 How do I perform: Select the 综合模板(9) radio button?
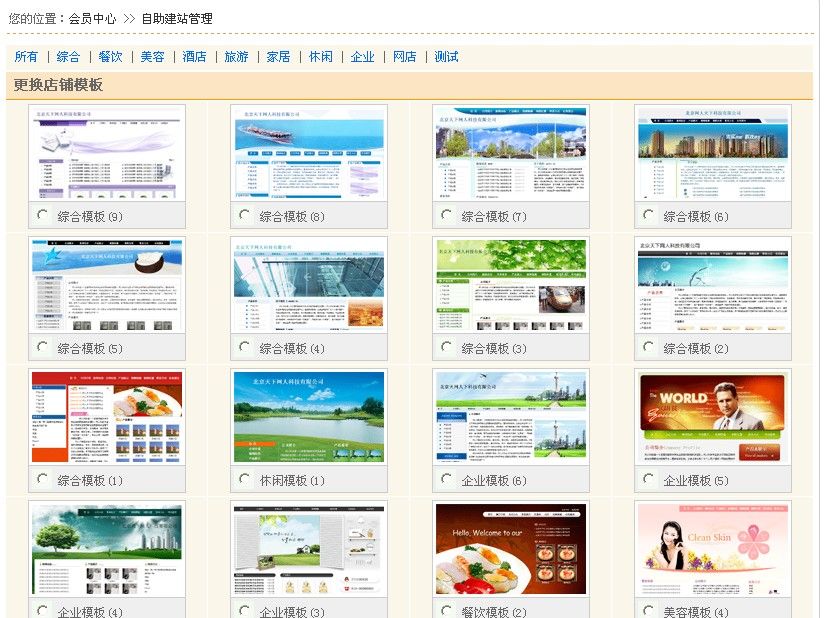pyautogui.click(x=43, y=215)
